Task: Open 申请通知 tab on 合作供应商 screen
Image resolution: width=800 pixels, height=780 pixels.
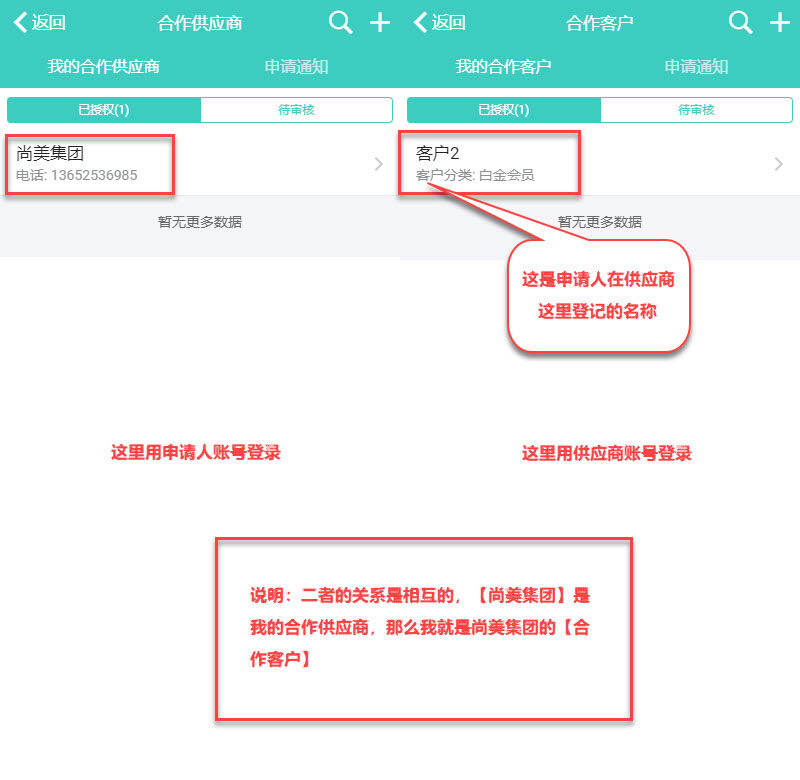Action: pyautogui.click(x=296, y=67)
